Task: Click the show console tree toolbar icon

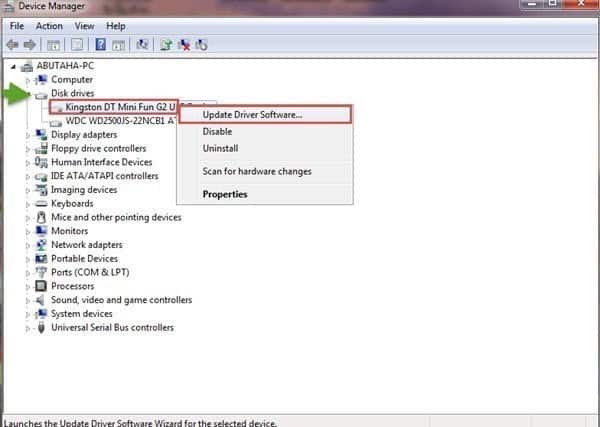Action: point(53,45)
